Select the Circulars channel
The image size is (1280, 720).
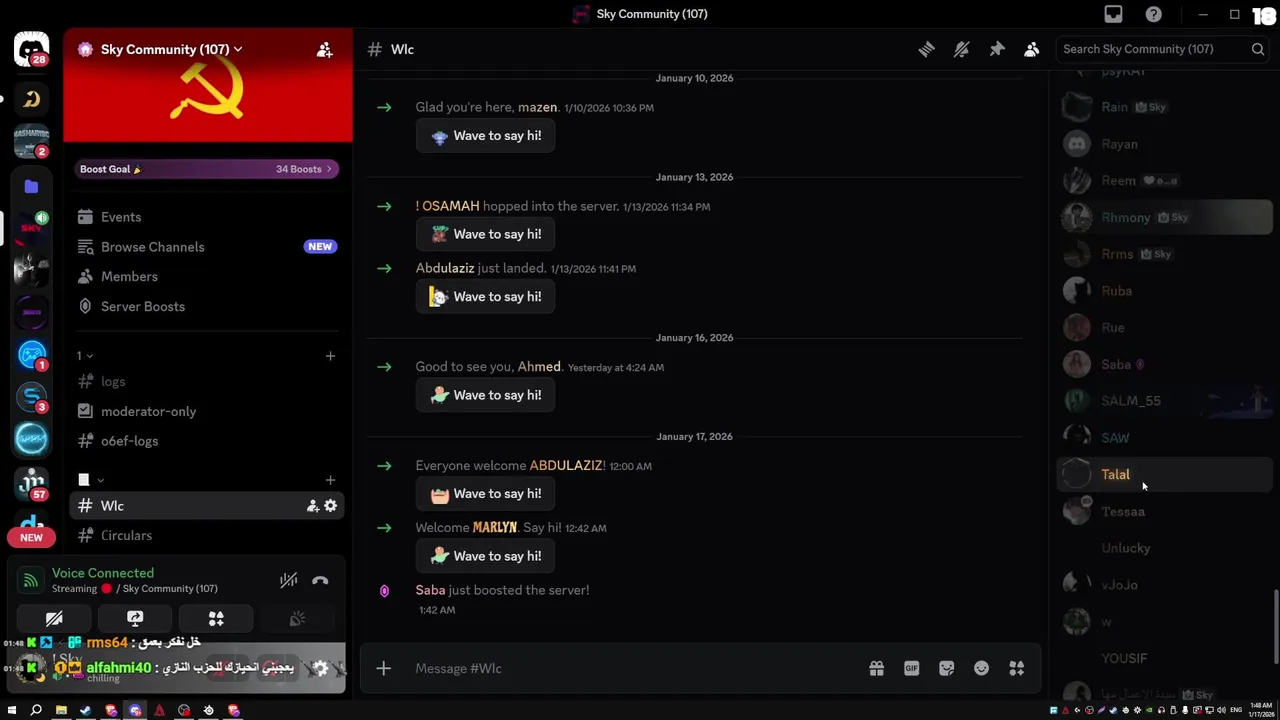pos(207,536)
